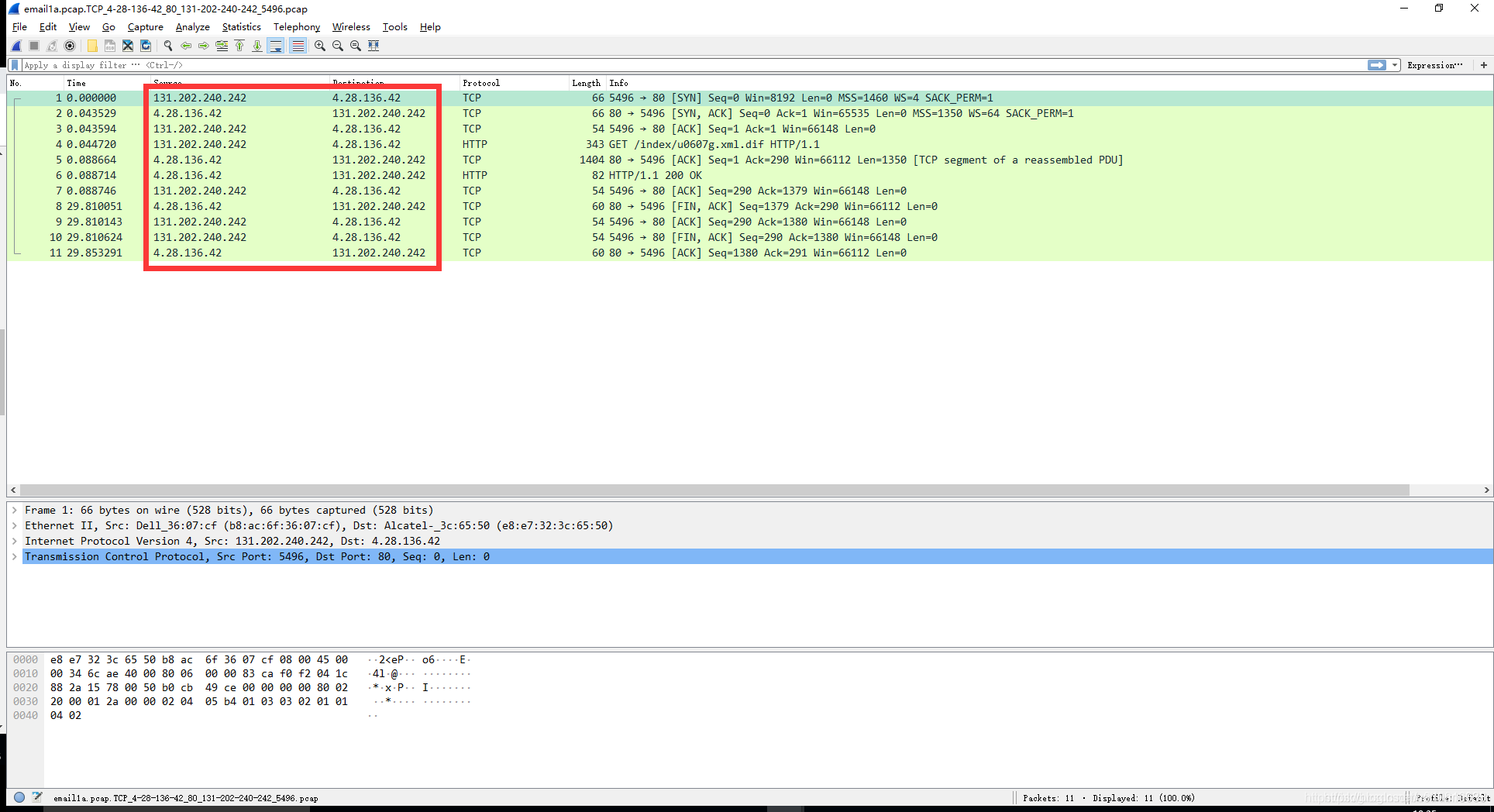Open the View menu
This screenshot has width=1494, height=812.
pyautogui.click(x=79, y=27)
